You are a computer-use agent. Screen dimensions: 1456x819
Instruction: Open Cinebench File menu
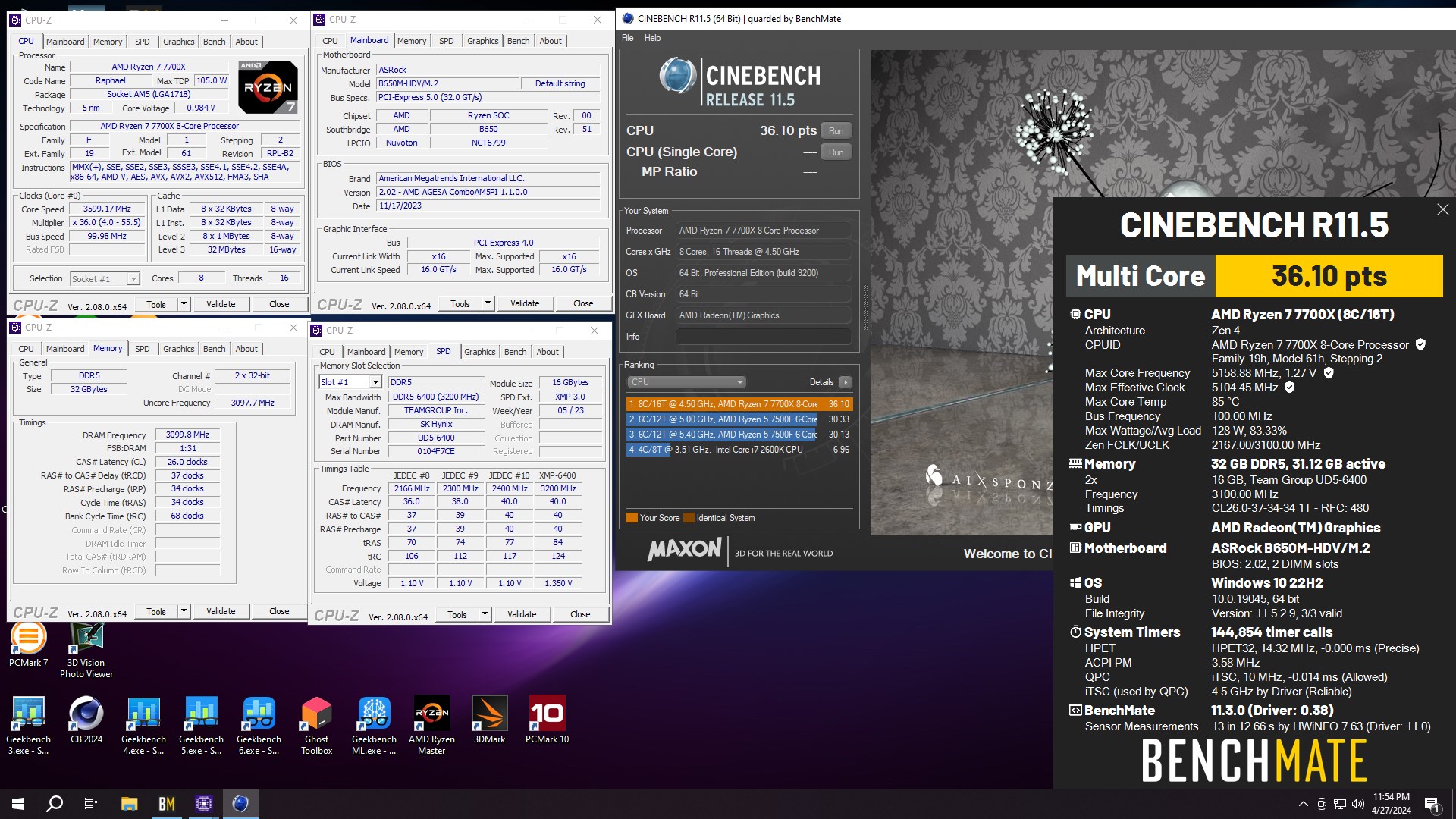point(627,38)
